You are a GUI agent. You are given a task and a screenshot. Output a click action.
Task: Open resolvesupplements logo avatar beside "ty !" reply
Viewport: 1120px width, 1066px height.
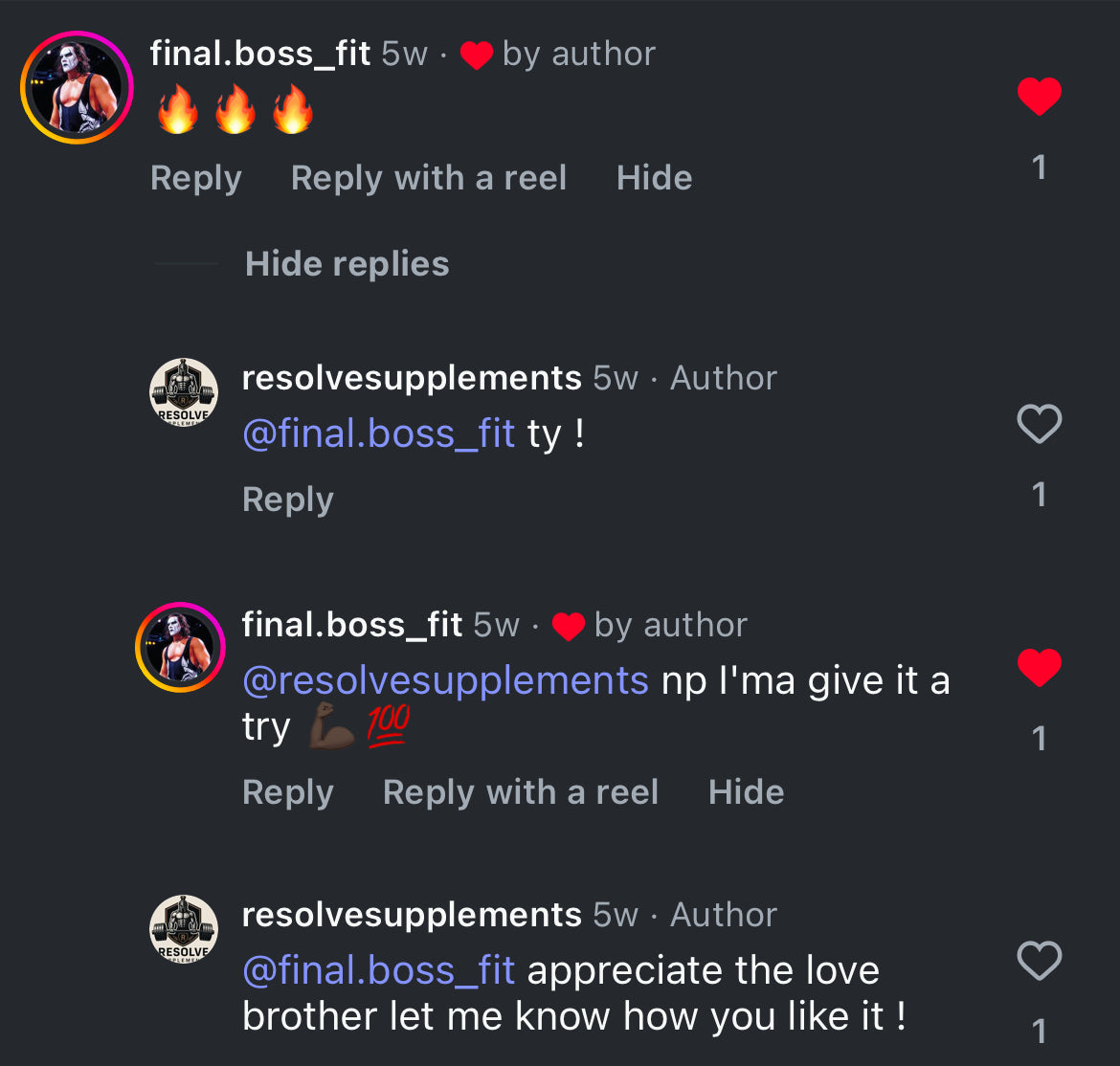pos(184,392)
